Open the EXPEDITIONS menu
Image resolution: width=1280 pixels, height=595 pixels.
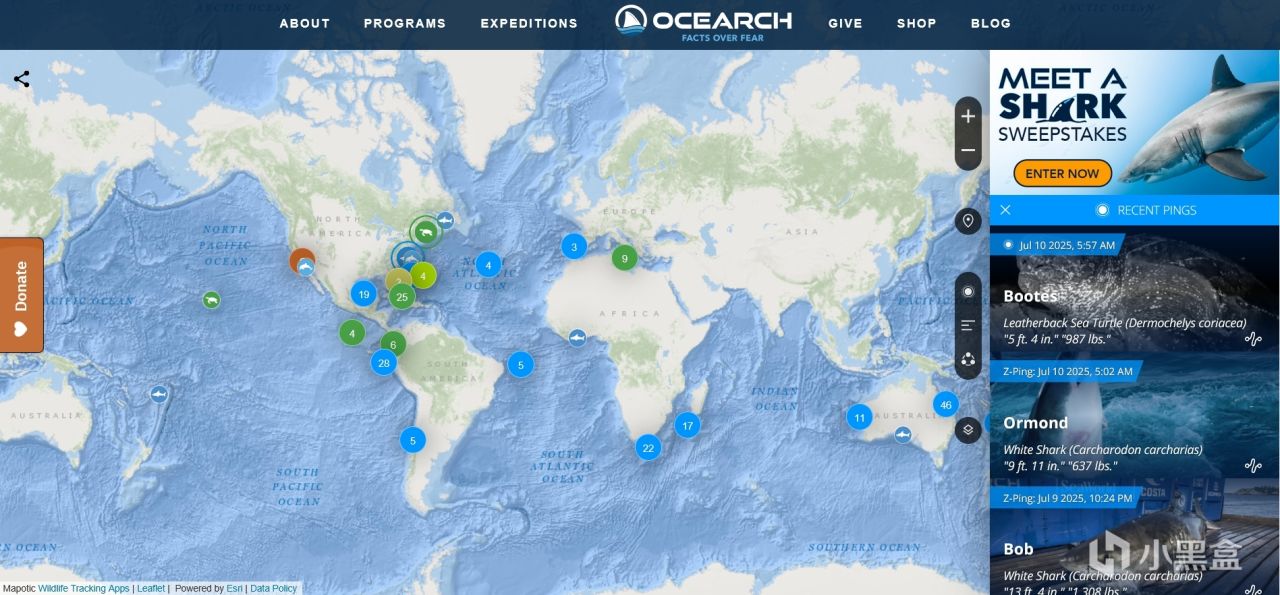(529, 23)
